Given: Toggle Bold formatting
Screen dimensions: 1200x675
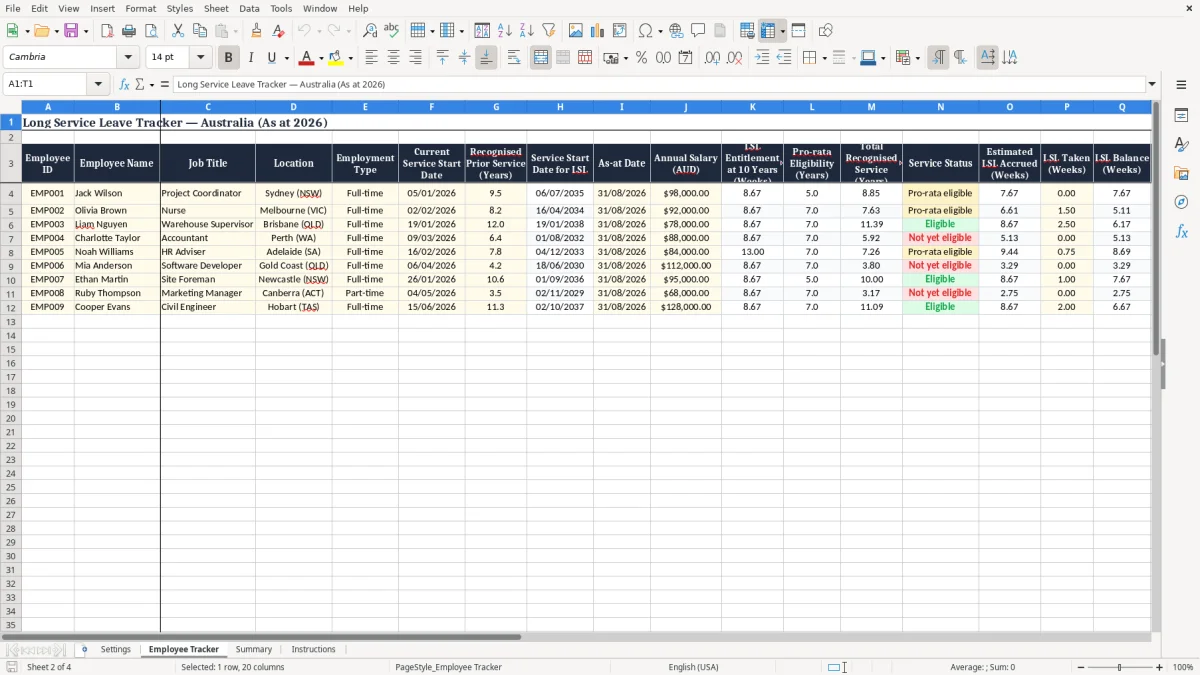Looking at the screenshot, I should pyautogui.click(x=229, y=58).
